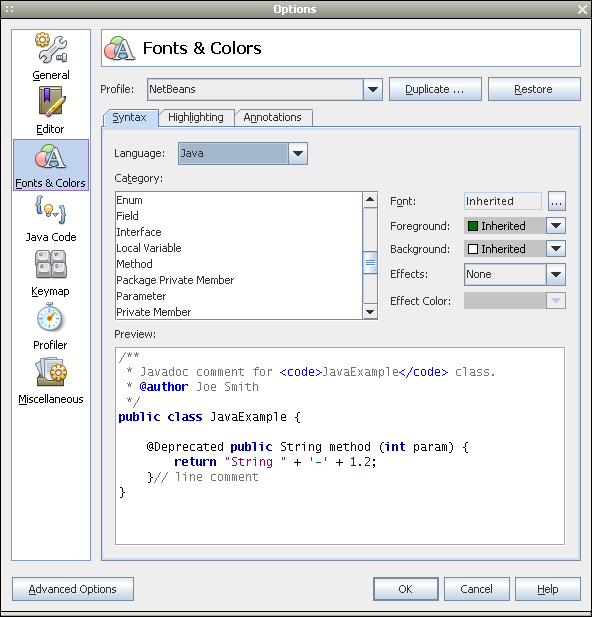Click the category list scrollbar up arrow
This screenshot has height=617, width=592.
[370, 200]
